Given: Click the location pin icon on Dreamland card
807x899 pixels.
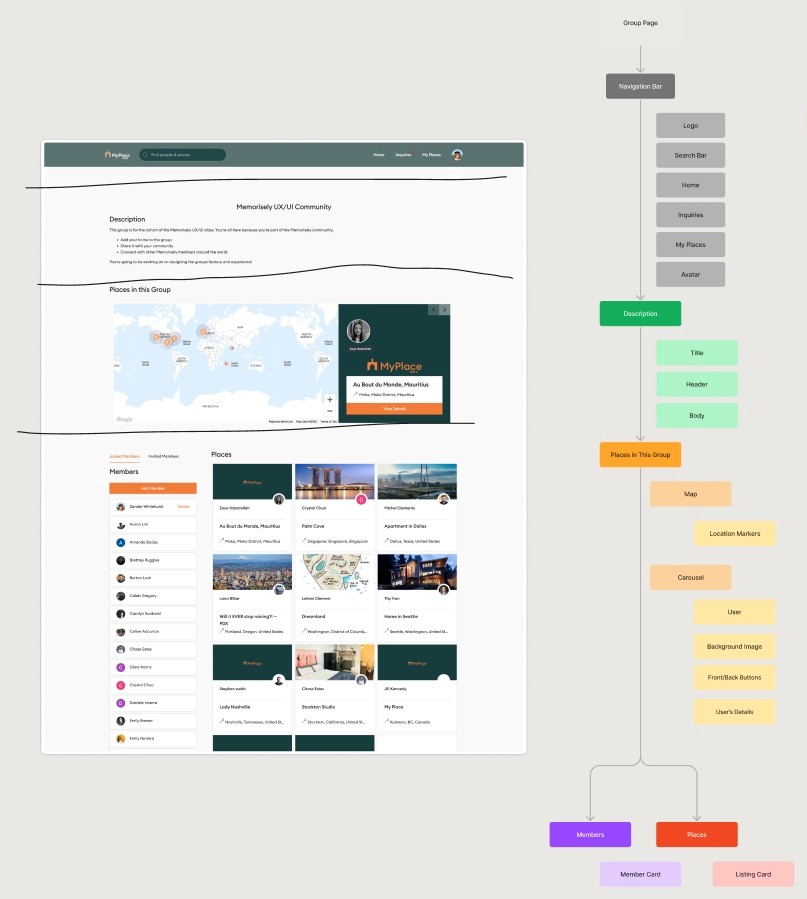Looking at the screenshot, I should click(304, 631).
